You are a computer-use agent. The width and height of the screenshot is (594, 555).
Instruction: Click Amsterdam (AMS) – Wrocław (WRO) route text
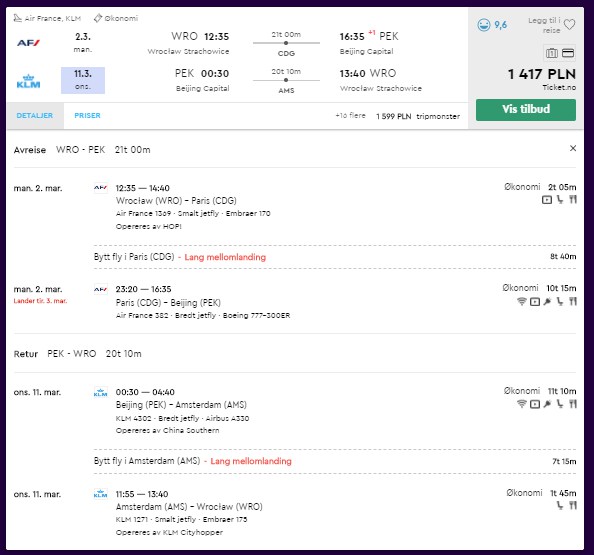[189, 507]
